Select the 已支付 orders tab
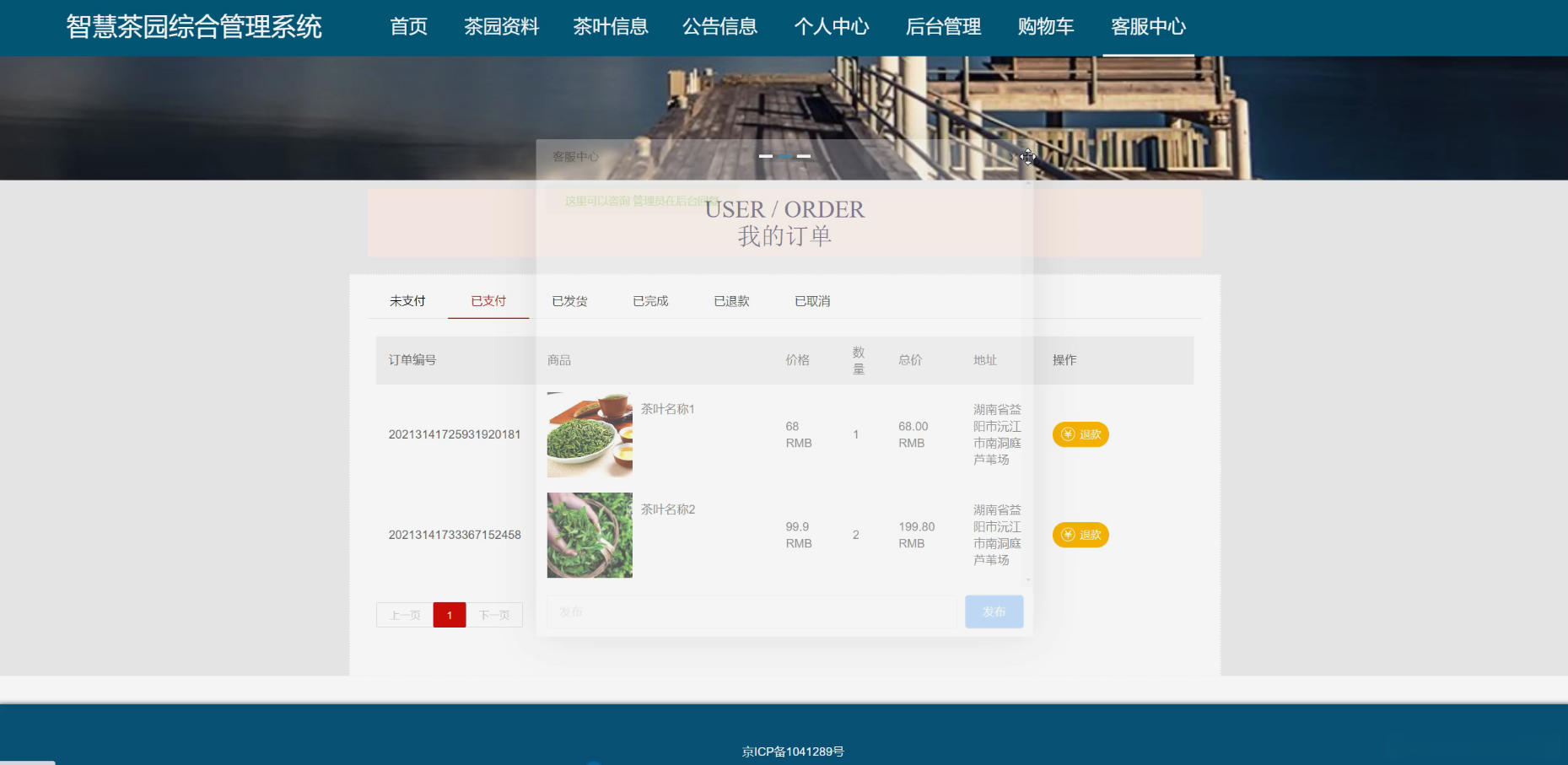Screen dimensions: 1568x765 pos(488,301)
